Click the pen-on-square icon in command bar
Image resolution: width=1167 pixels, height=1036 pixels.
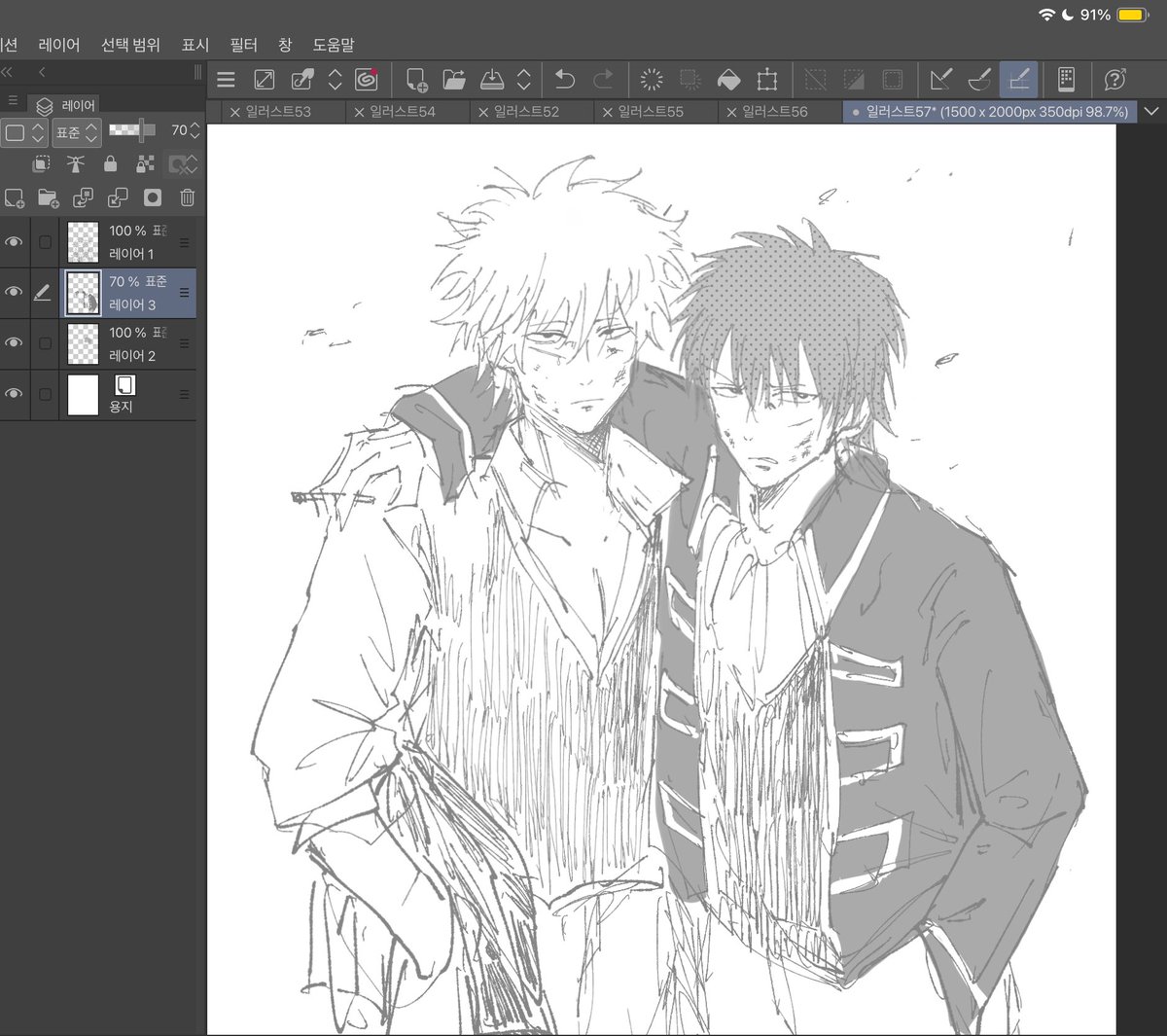(x=302, y=80)
